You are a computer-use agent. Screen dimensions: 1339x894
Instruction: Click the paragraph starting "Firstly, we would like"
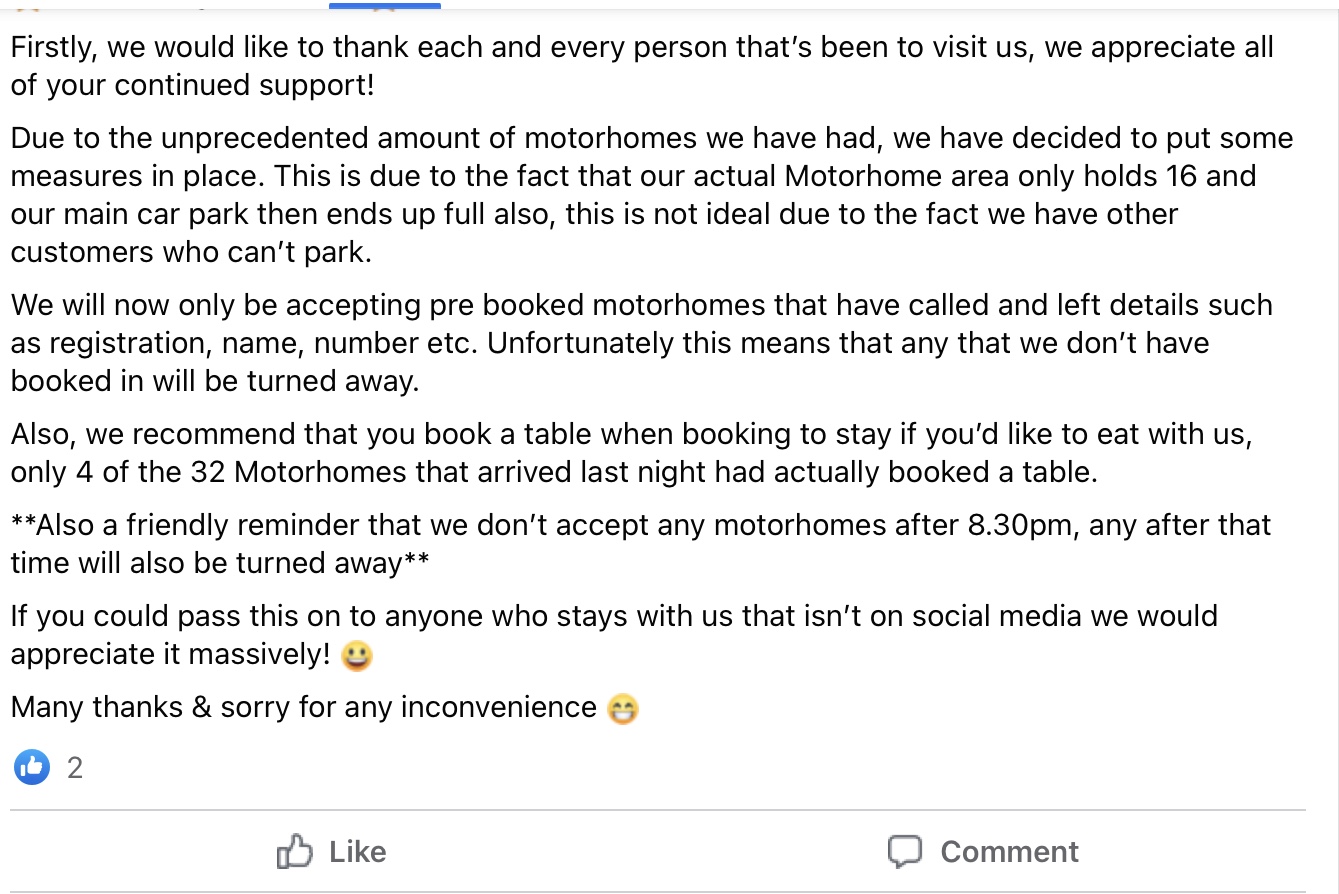tap(642, 66)
